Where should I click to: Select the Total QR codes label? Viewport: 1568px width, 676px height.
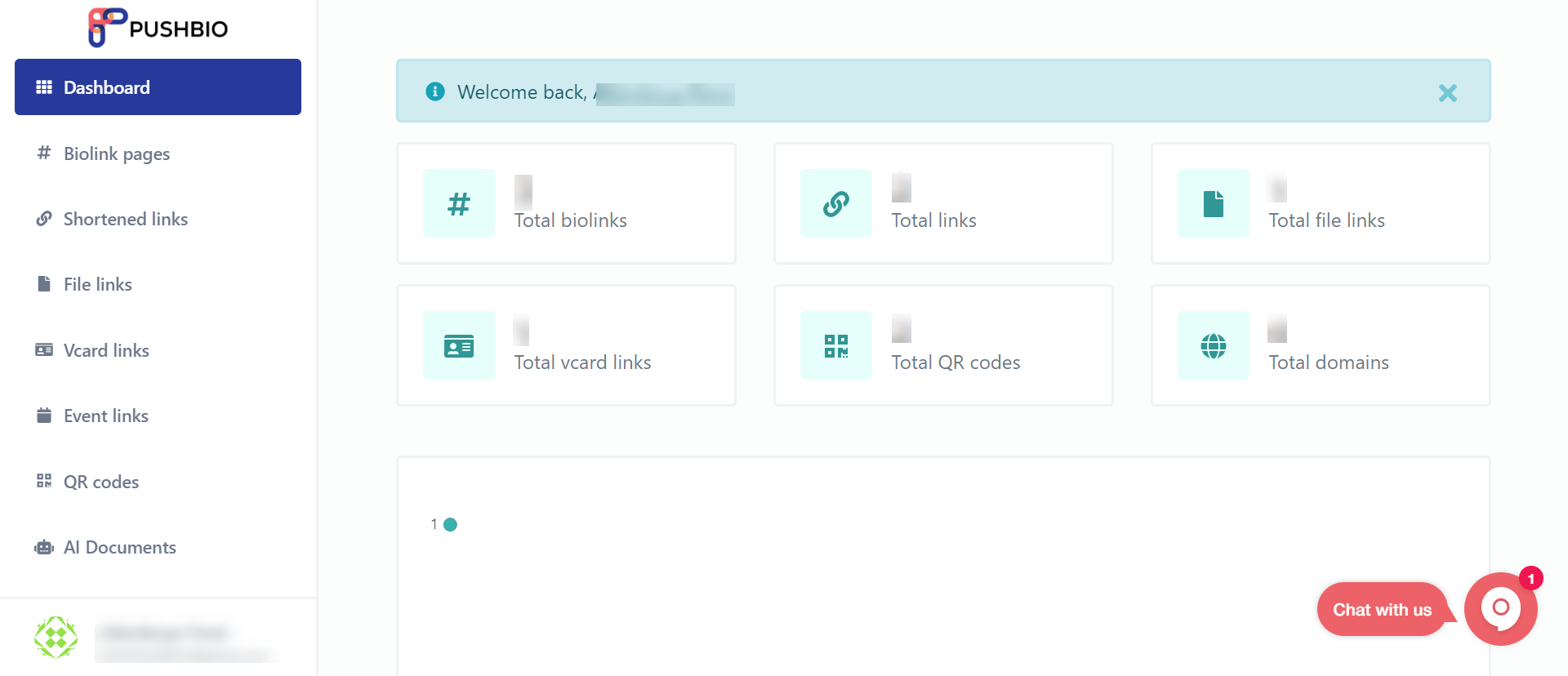(956, 362)
